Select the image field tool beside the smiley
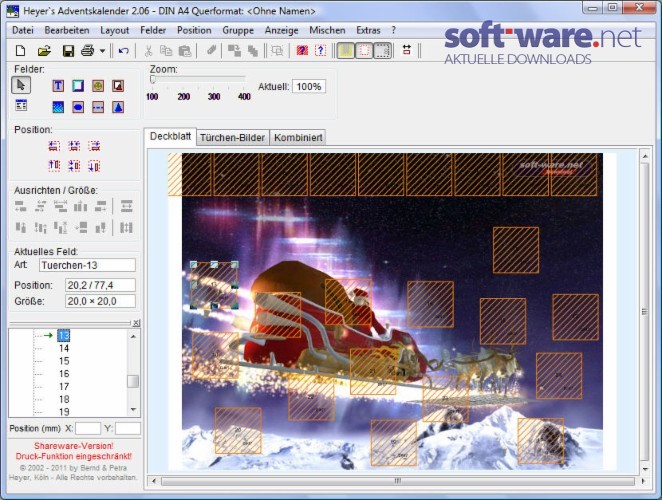The image size is (662, 500). click(x=118, y=86)
